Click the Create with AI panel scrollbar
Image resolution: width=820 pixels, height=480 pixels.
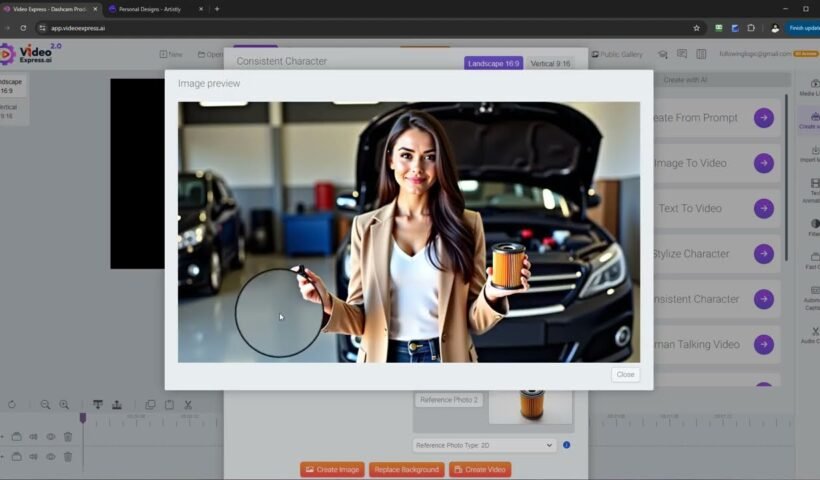[786, 178]
